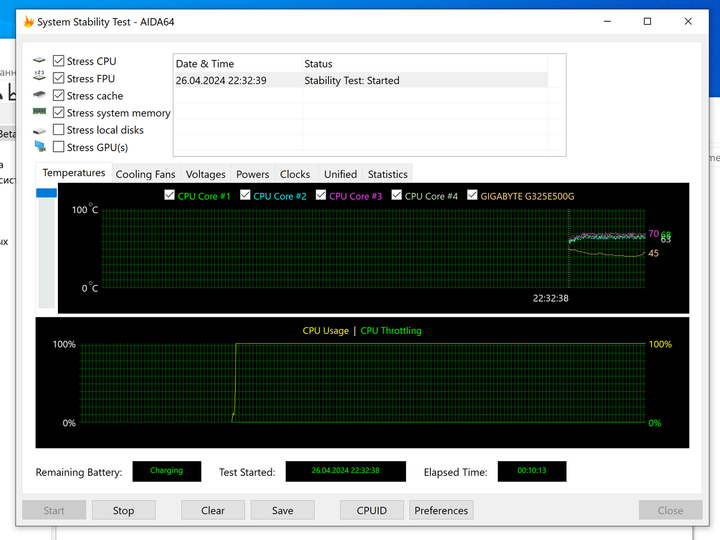Click the disabled Start button

(54, 510)
